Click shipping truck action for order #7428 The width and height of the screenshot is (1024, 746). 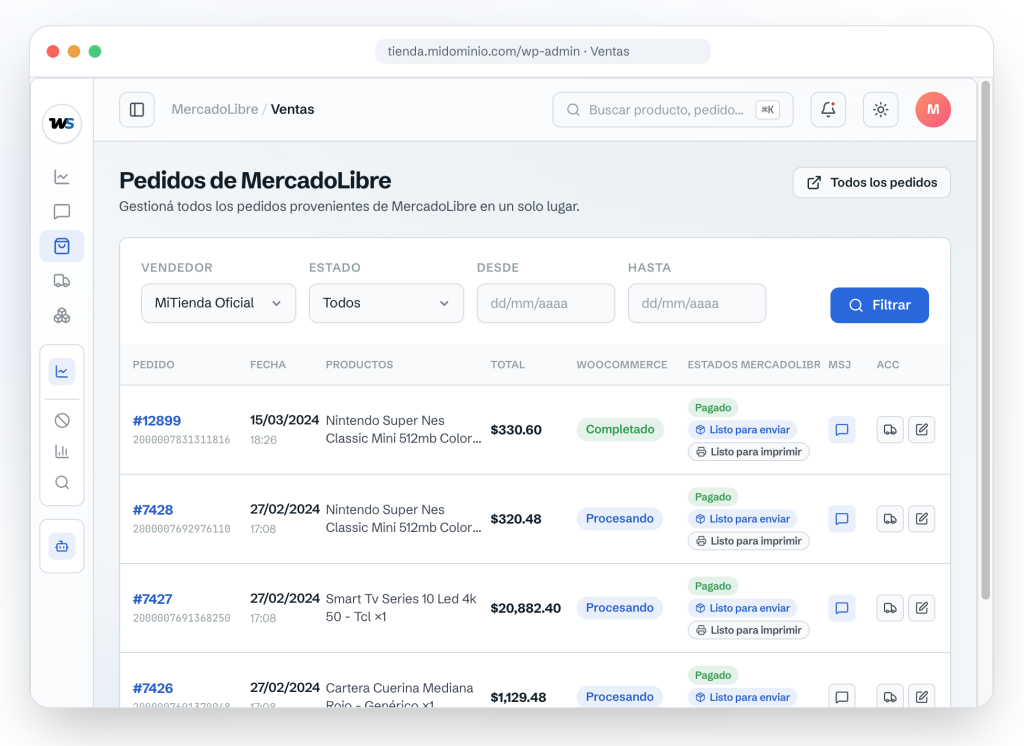(890, 519)
